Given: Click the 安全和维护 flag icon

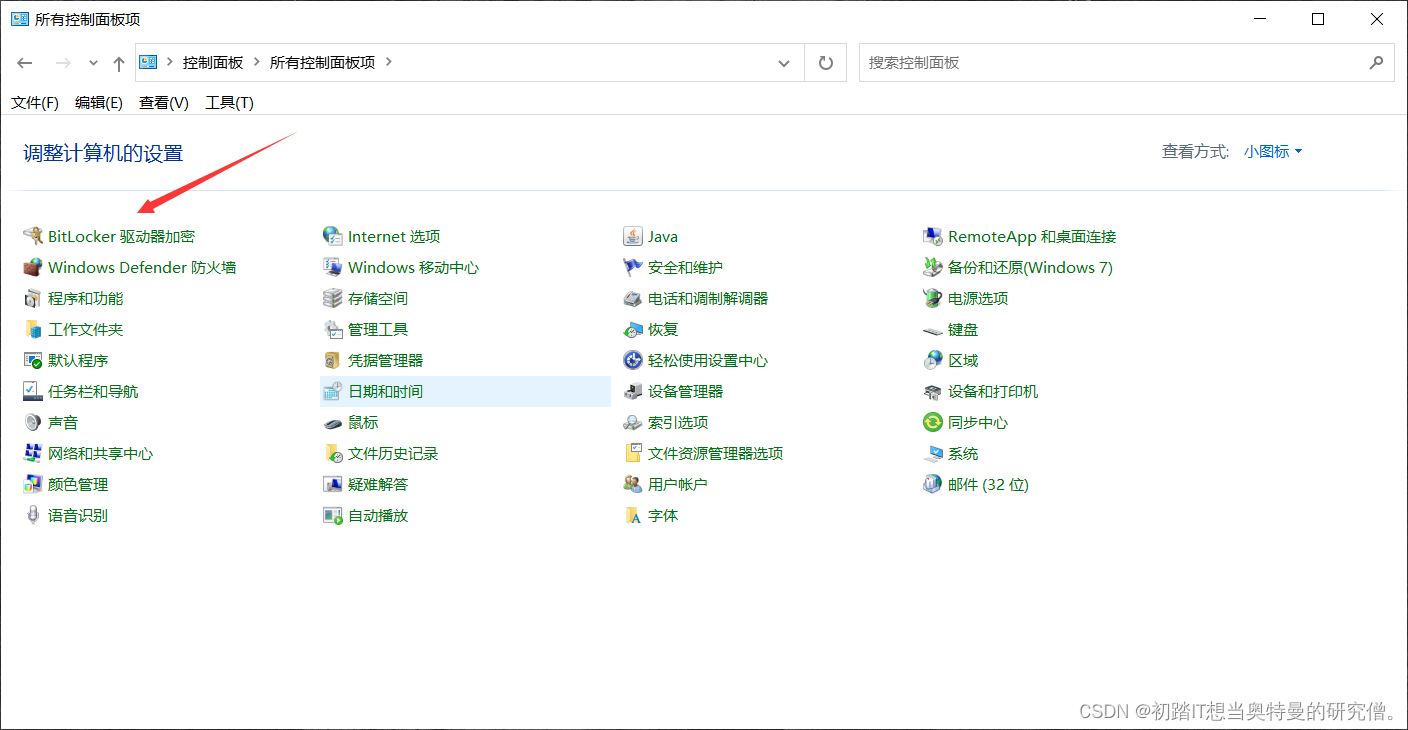Looking at the screenshot, I should [x=633, y=268].
